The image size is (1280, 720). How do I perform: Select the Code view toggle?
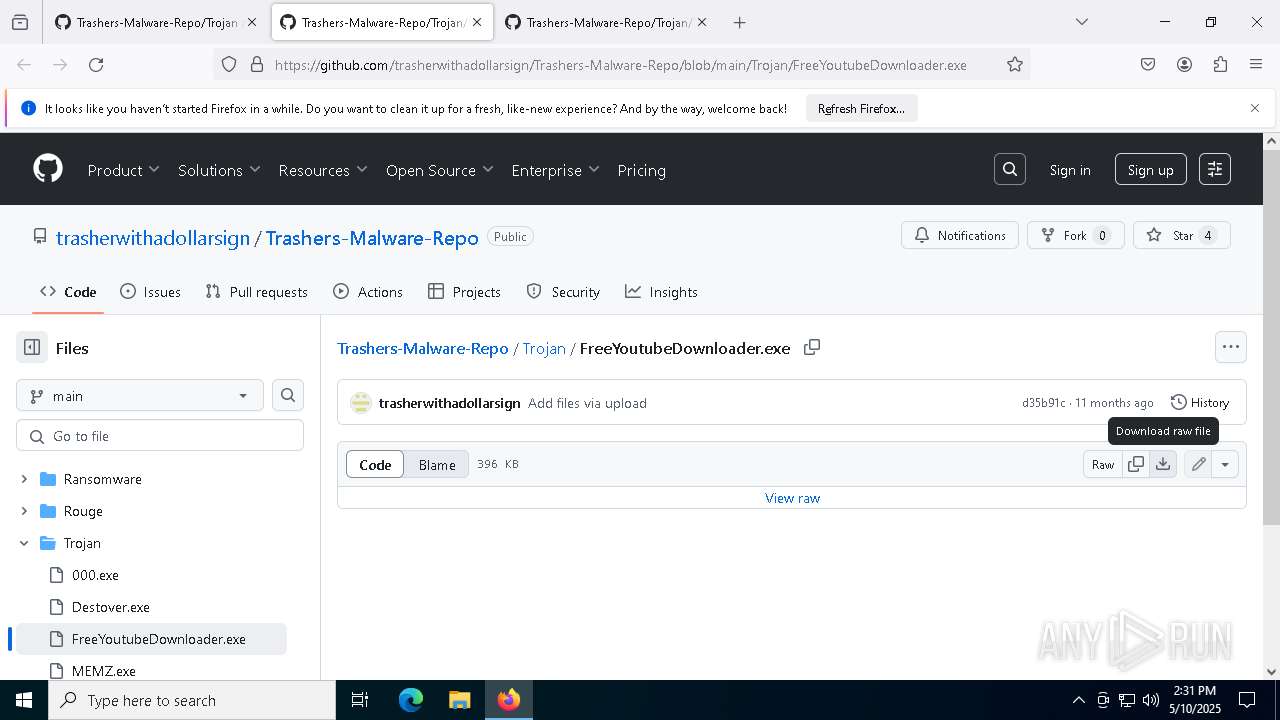coord(375,464)
